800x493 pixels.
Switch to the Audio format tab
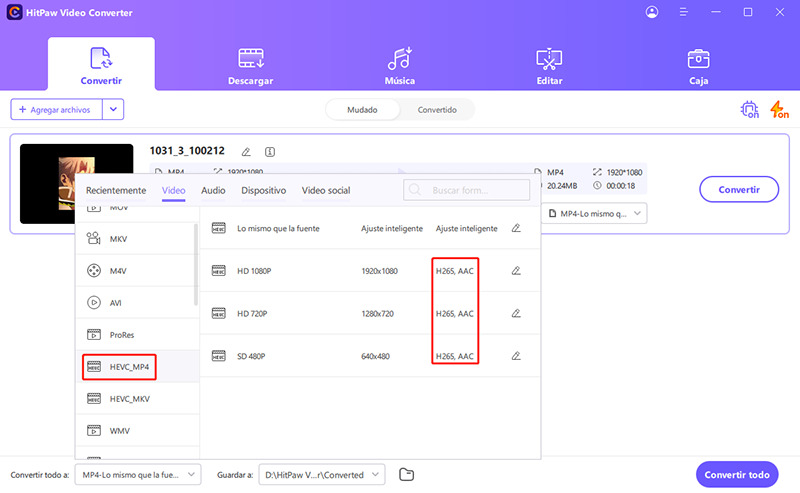coord(213,190)
